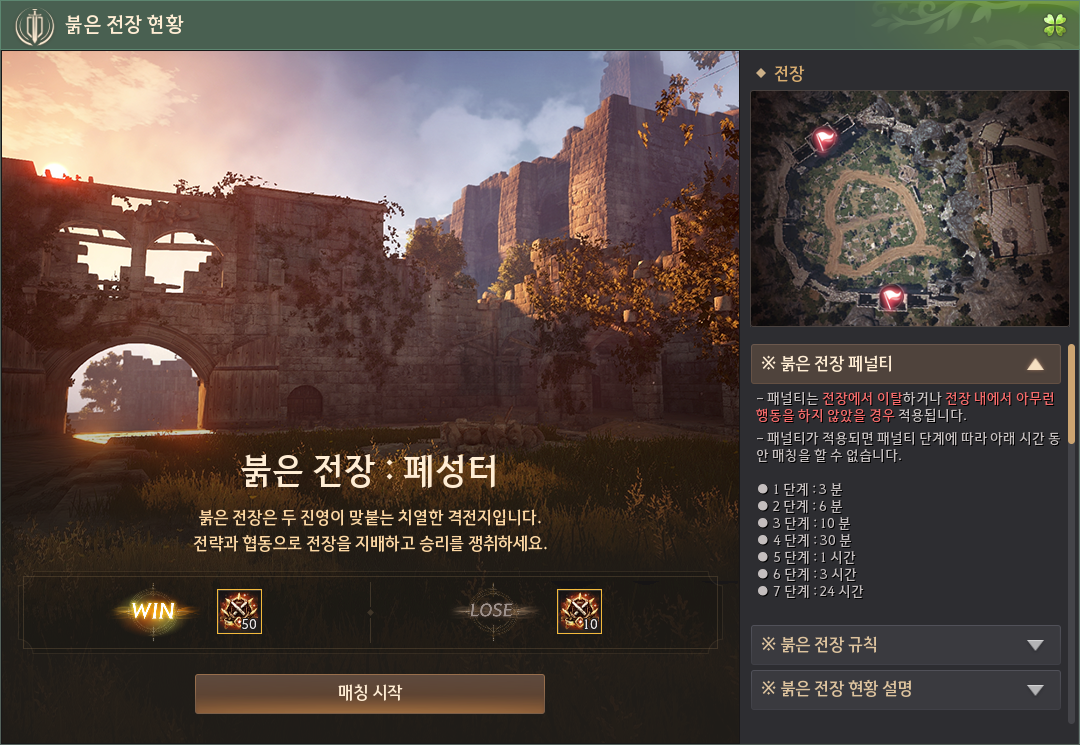The image size is (1080, 745).
Task: Click the penalty panel vertical scrollbar
Action: pyautogui.click(x=1071, y=394)
